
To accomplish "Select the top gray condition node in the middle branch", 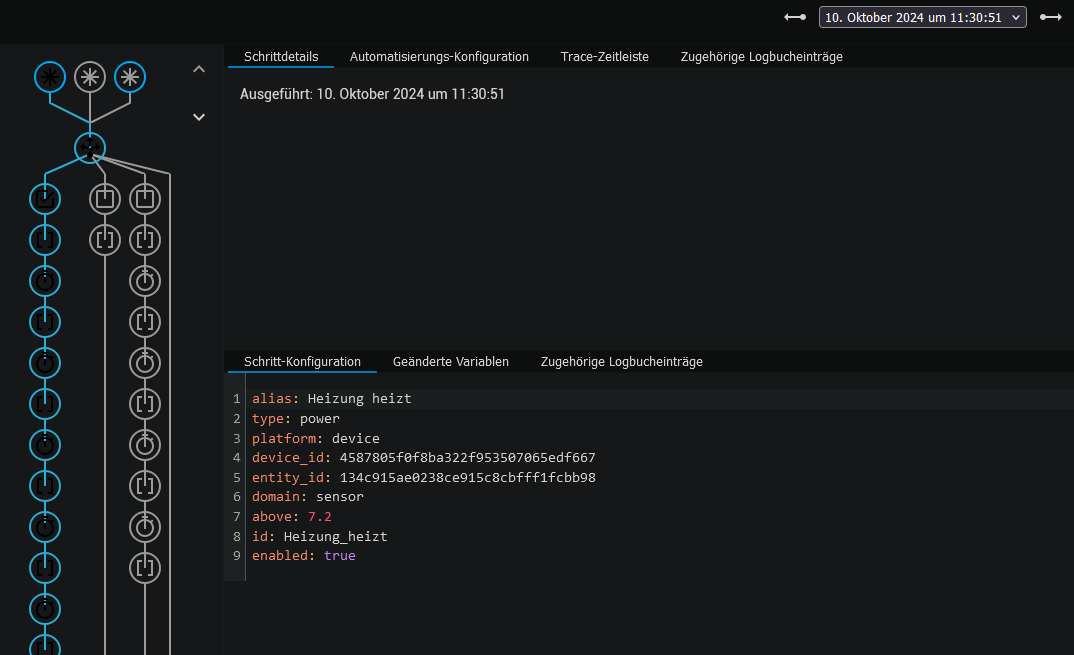I will 105,199.
